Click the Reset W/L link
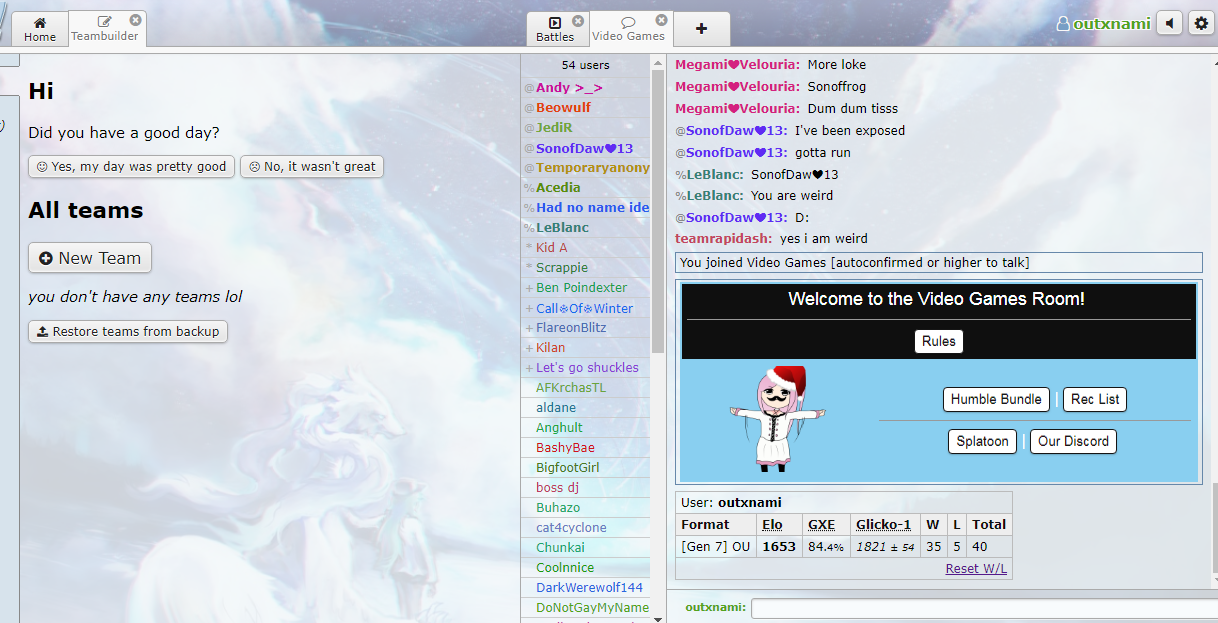This screenshot has width=1218, height=623. coord(976,568)
